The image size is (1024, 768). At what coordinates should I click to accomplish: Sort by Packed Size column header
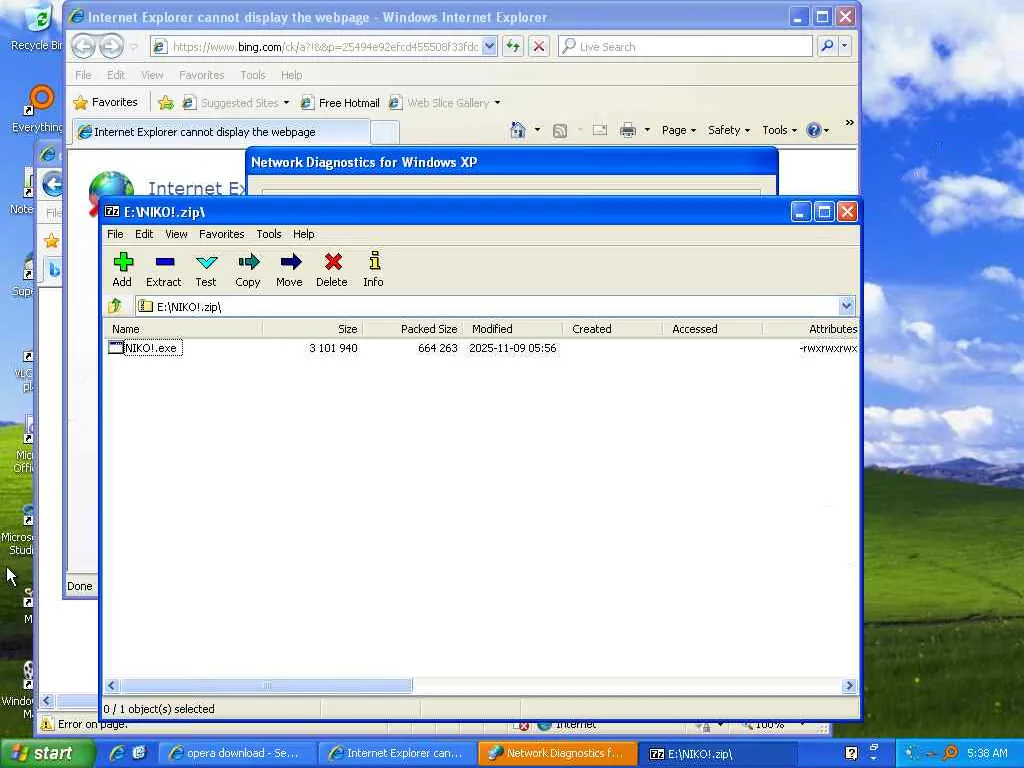pos(412,329)
